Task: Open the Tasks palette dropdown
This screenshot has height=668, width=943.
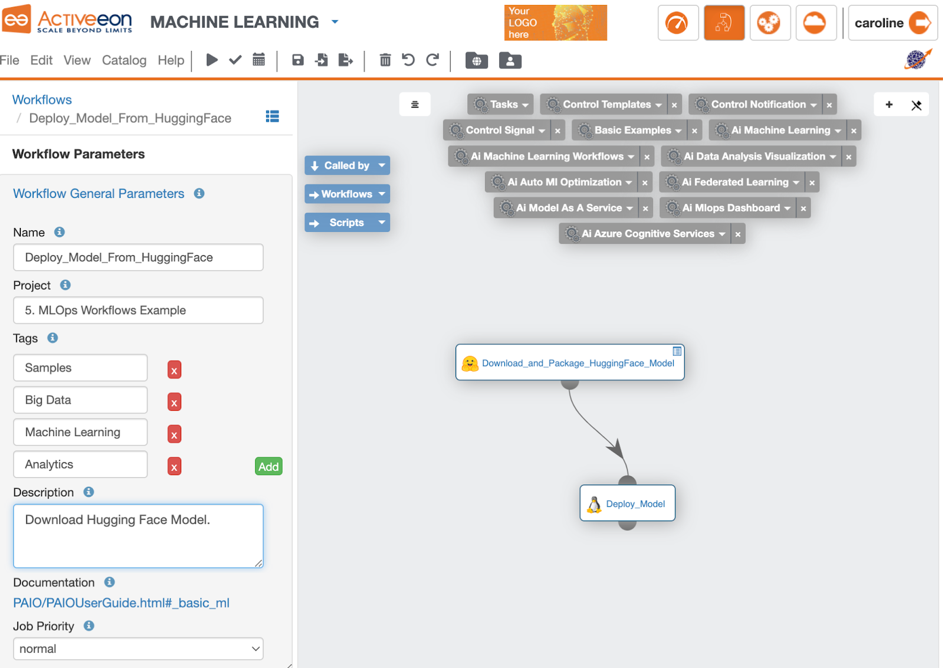Action: tap(500, 105)
